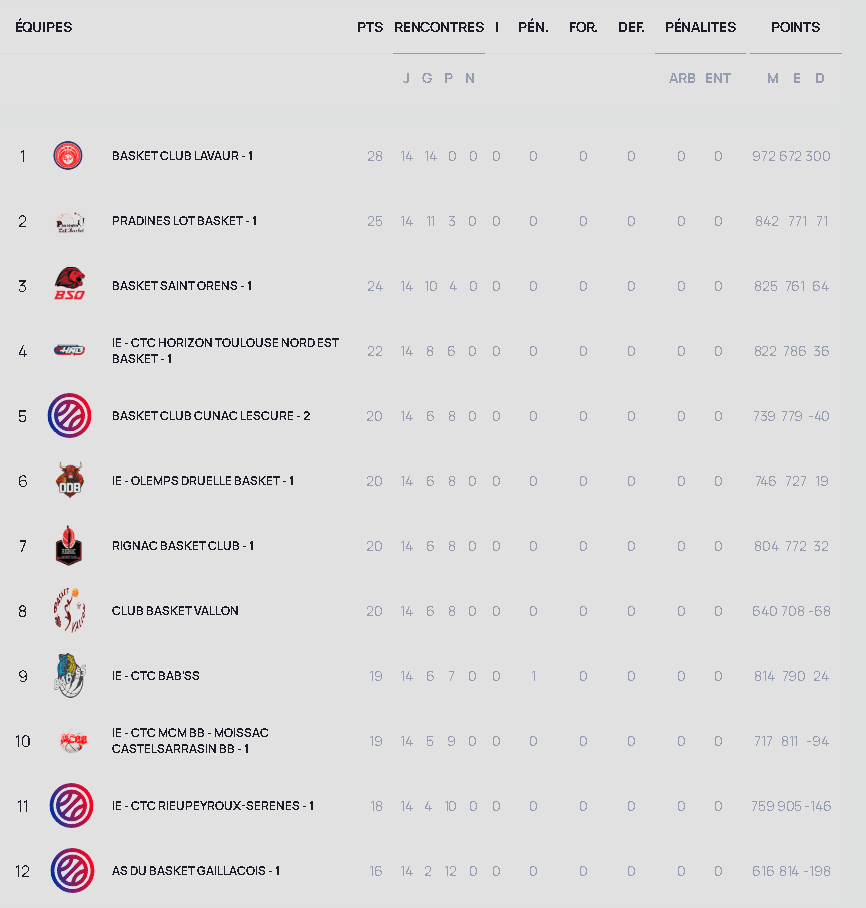Click the CTC BAB'SS team logo

69,676
